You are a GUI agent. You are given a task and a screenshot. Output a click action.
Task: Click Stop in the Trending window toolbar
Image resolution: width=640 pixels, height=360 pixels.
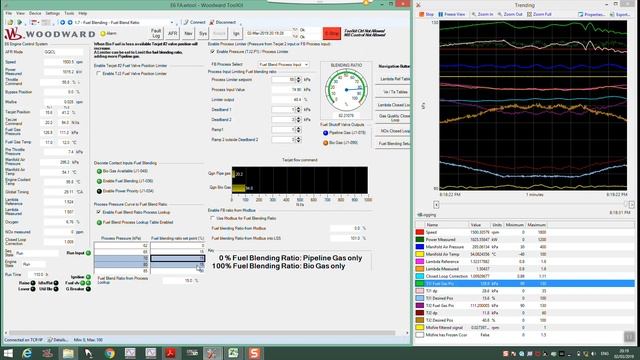[426, 14]
